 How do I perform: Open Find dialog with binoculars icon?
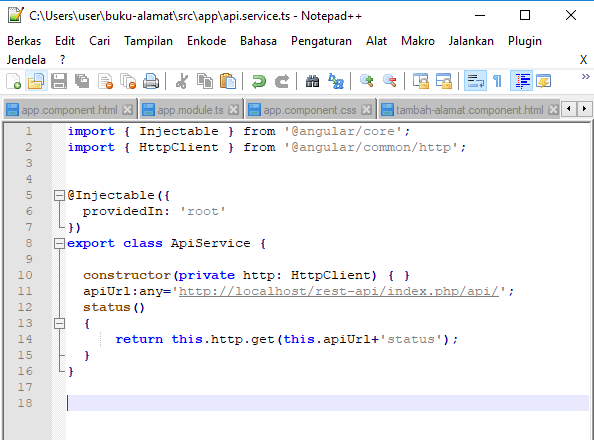[x=313, y=81]
